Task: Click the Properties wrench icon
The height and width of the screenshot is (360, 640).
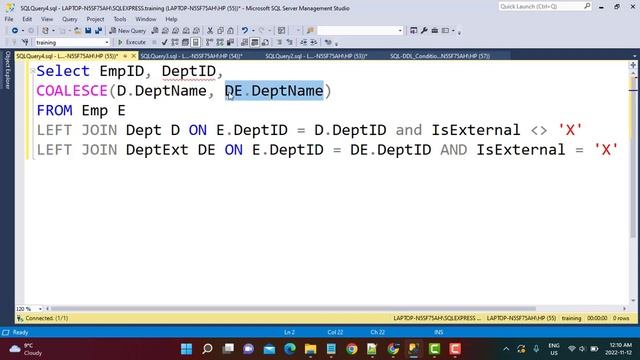Action: tap(424, 31)
